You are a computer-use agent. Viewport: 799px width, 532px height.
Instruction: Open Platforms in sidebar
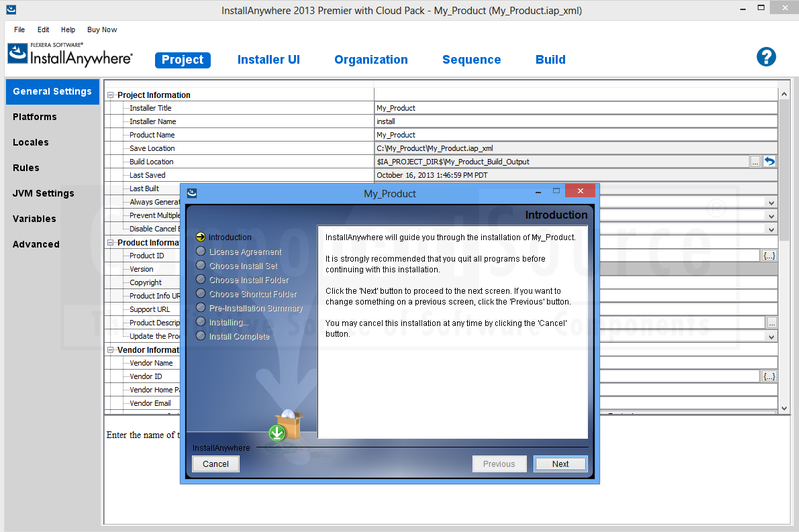tap(35, 117)
